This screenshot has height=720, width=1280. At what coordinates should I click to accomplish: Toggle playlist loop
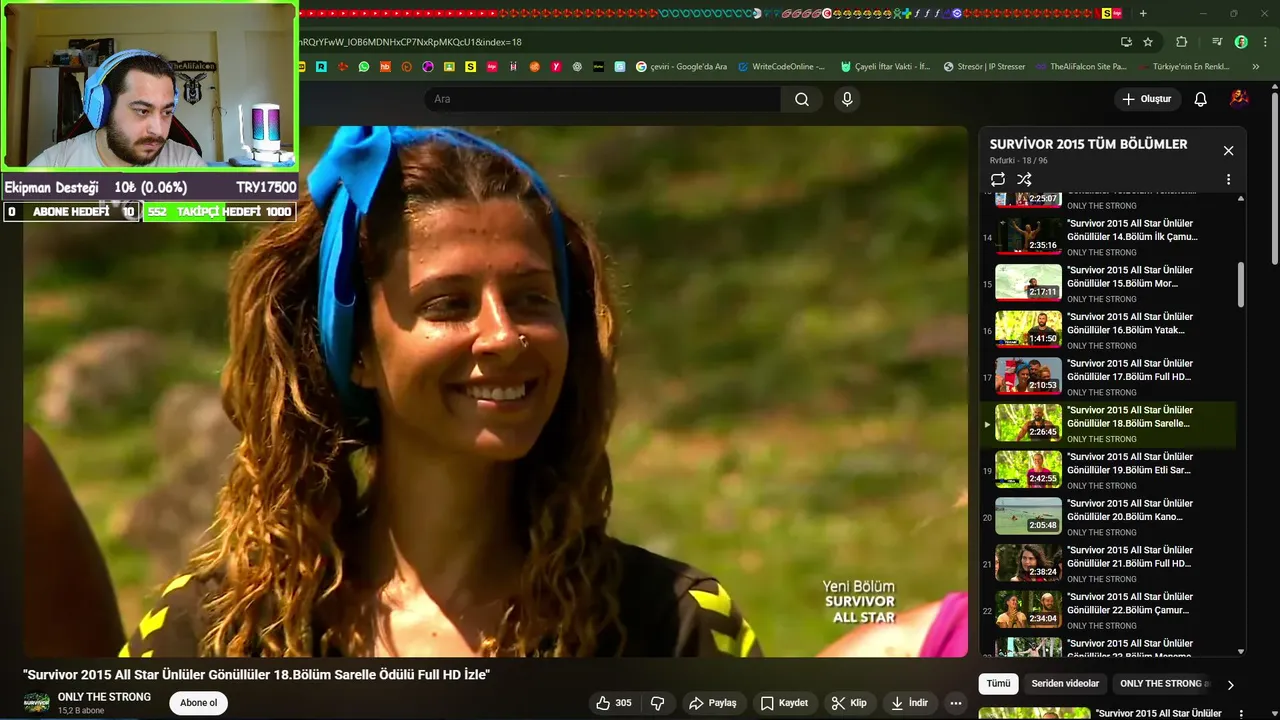(x=998, y=179)
